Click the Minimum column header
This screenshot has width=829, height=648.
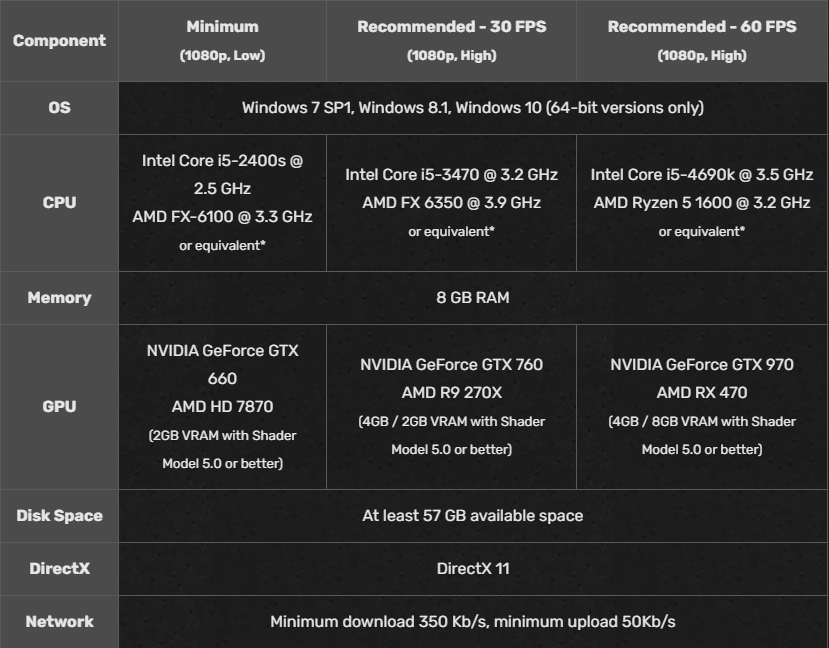[x=222, y=40]
